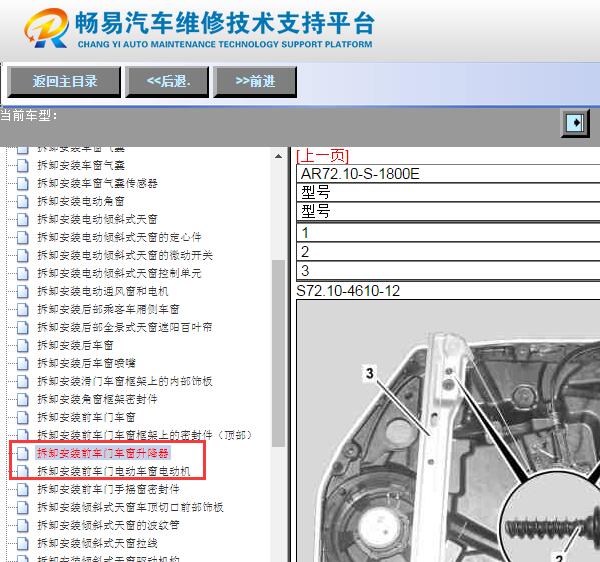Click the window regulator diagram image
Viewport: 600px width, 562px height.
point(448,431)
